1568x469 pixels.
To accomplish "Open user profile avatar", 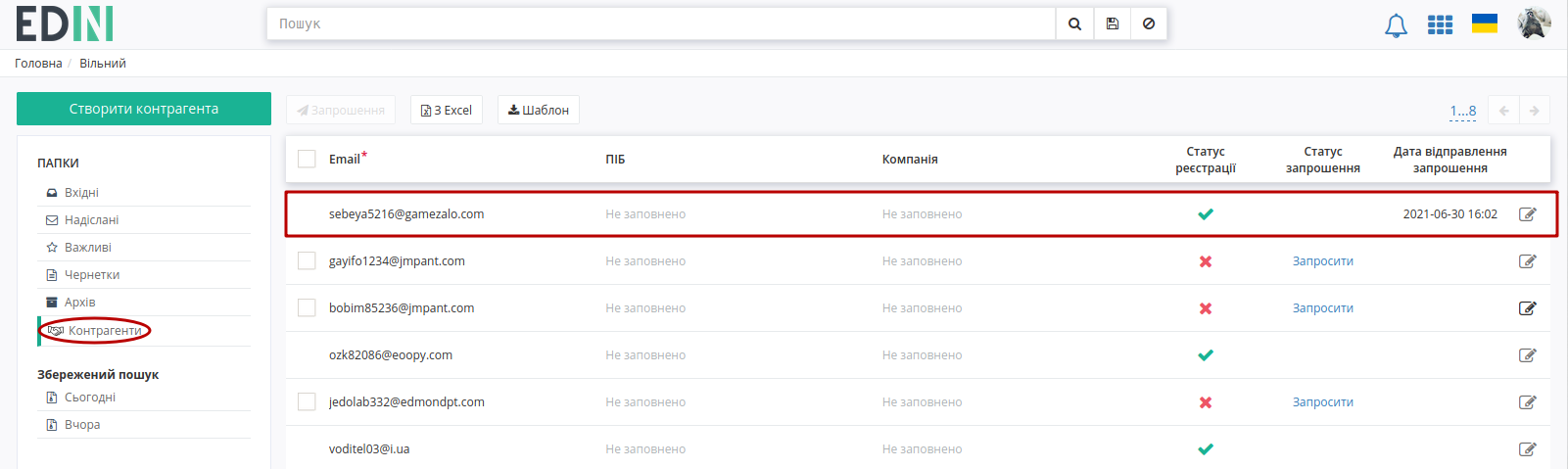I will [1534, 23].
